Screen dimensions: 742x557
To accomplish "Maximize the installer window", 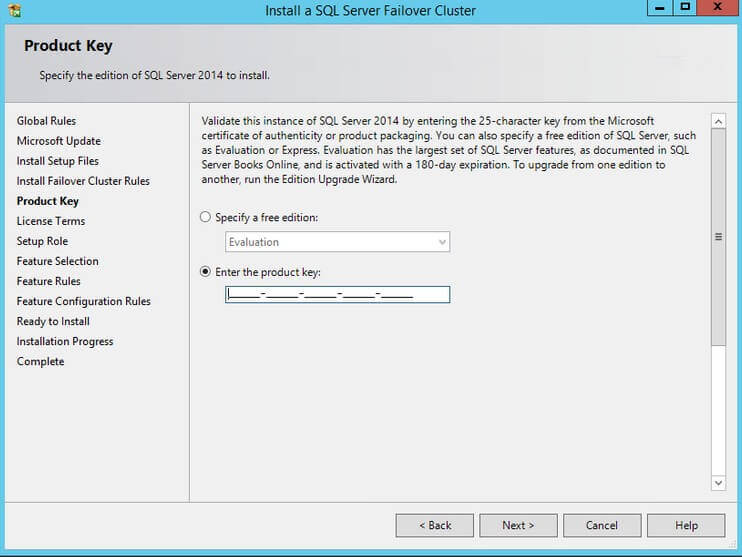I will 685,8.
